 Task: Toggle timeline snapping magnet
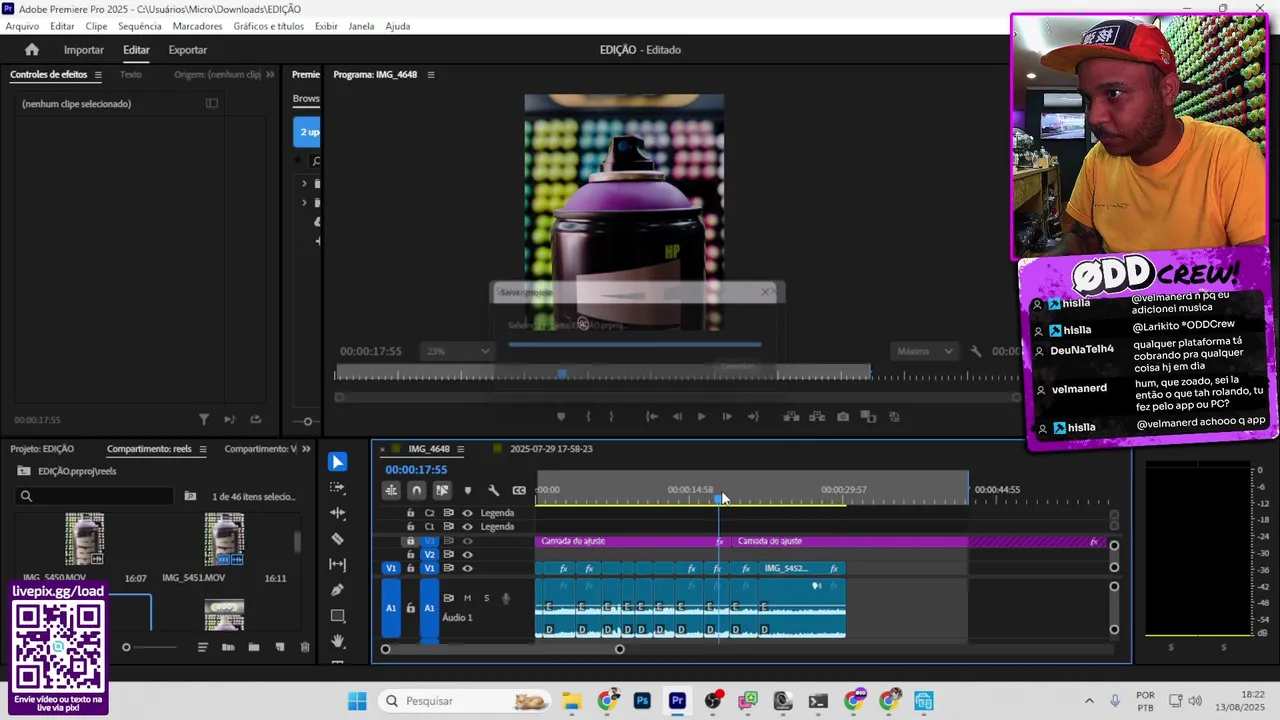pyautogui.click(x=416, y=490)
